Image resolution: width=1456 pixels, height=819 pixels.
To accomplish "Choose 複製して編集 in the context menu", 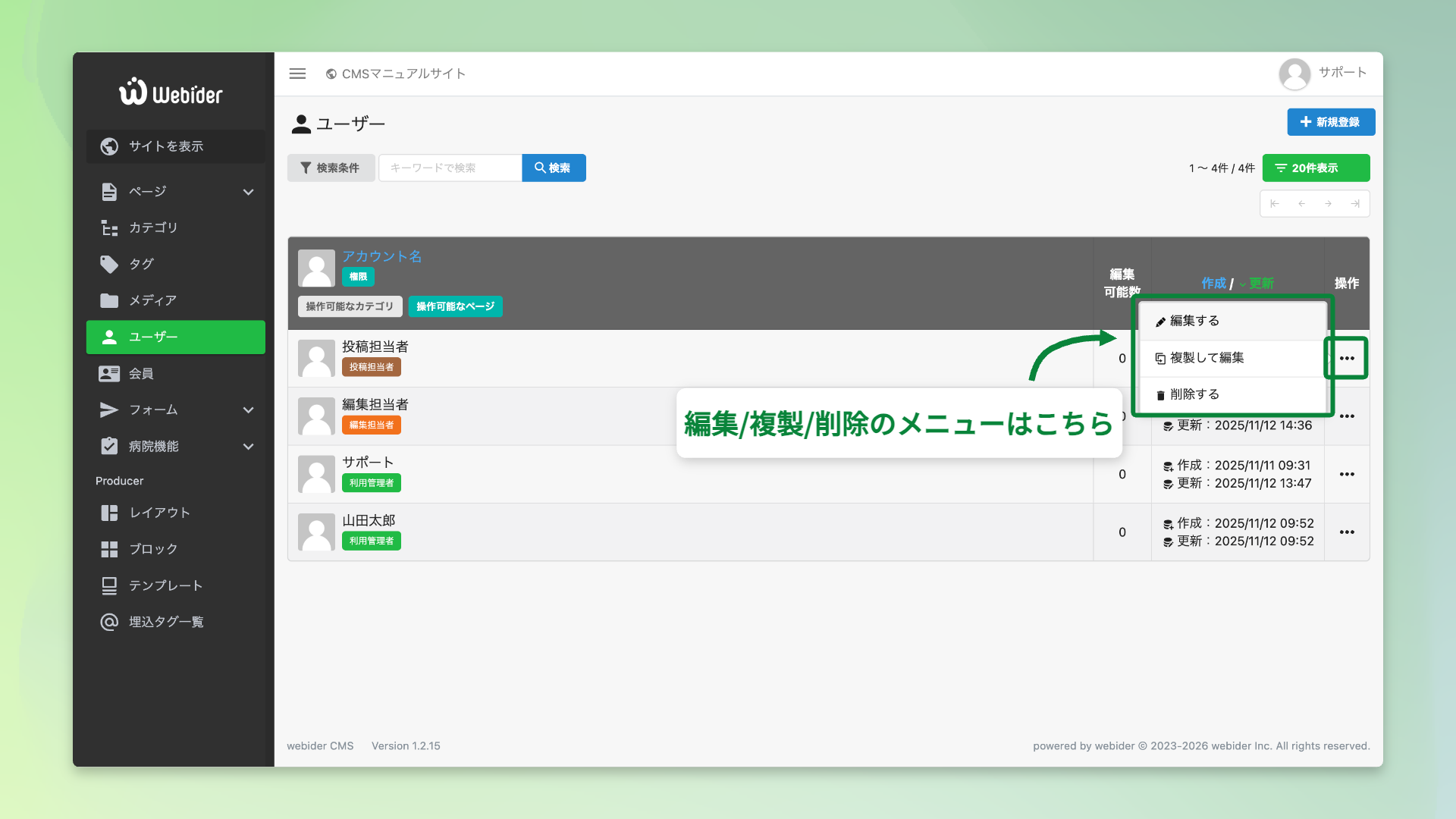I will coord(1206,358).
